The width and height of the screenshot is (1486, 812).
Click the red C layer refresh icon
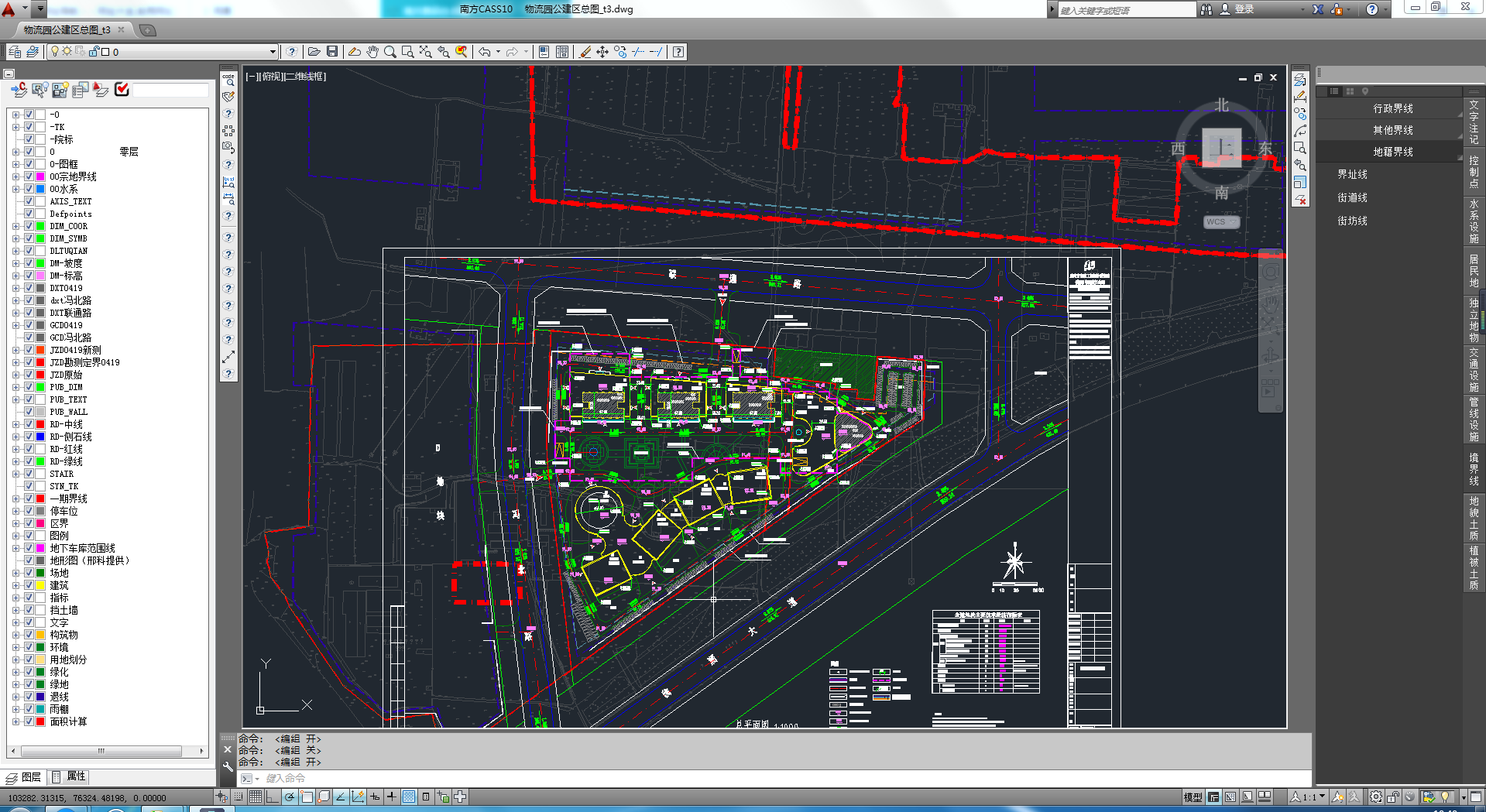pyautogui.click(x=19, y=90)
